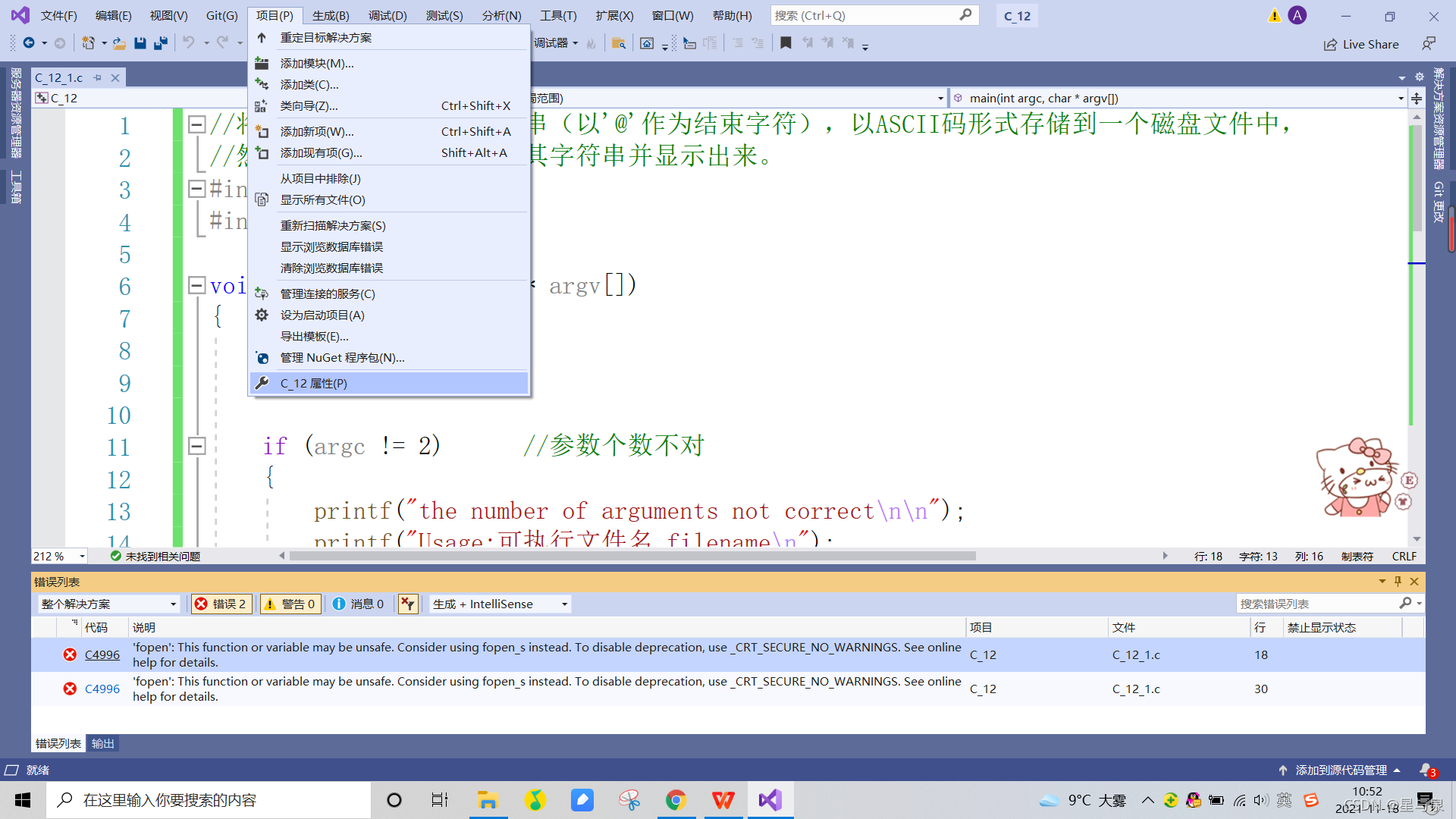Click the navigate backward toolbar icon

(29, 43)
